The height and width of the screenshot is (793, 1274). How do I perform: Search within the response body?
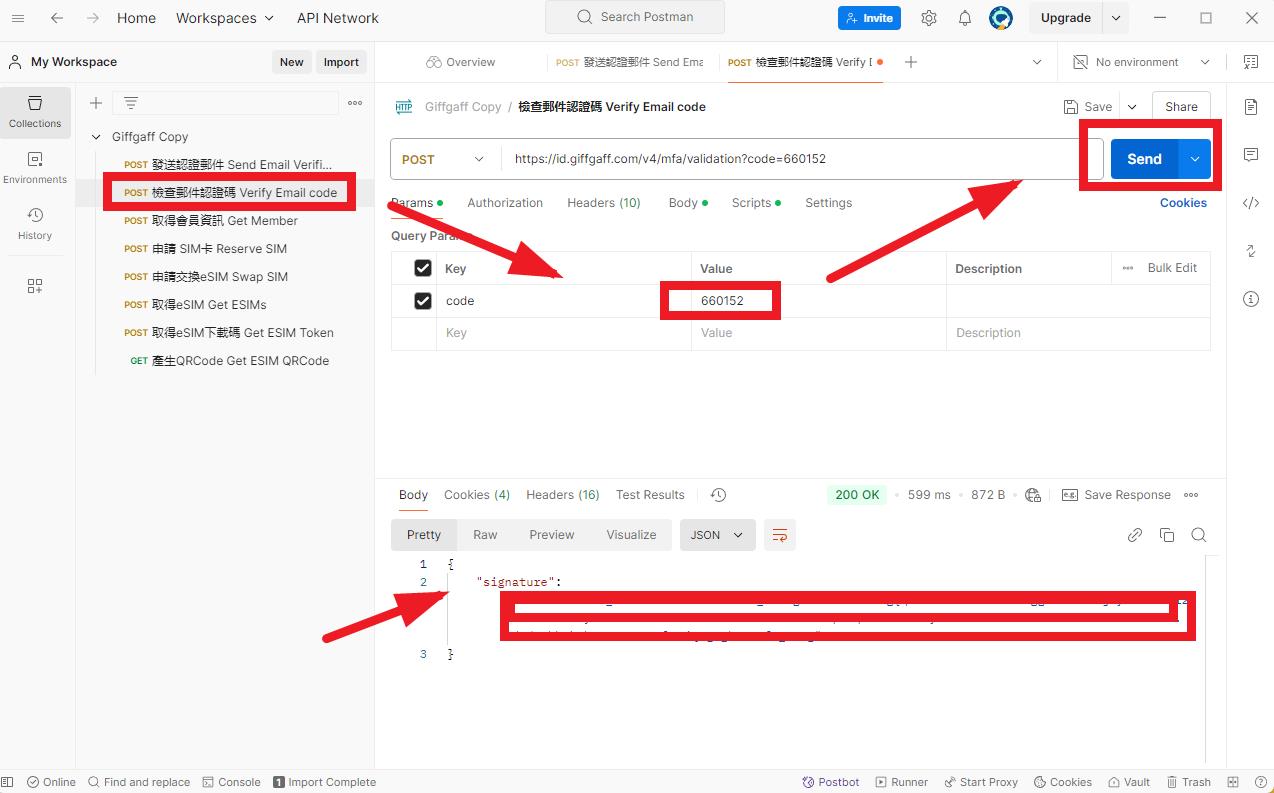1199,535
